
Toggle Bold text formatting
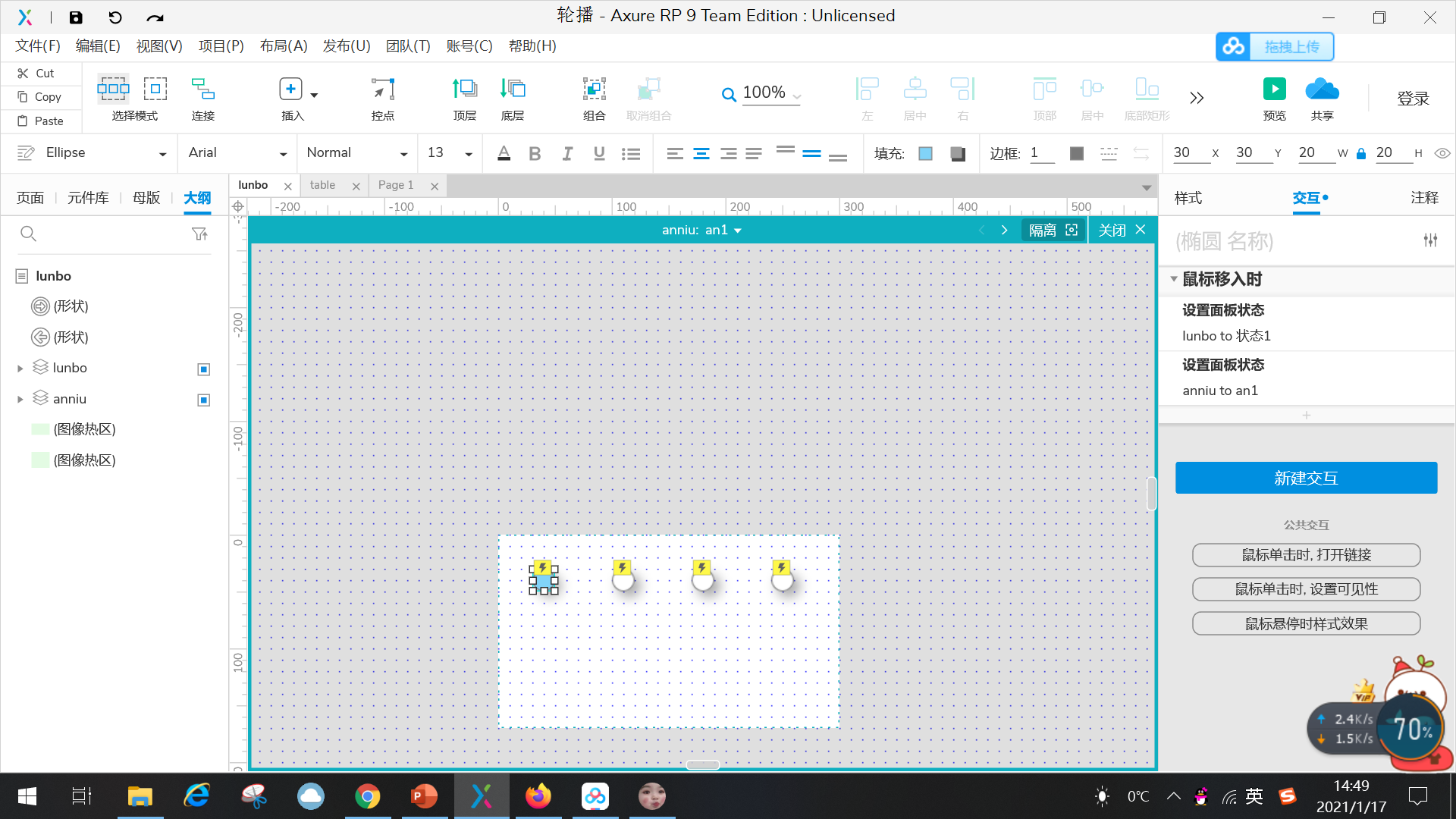535,154
